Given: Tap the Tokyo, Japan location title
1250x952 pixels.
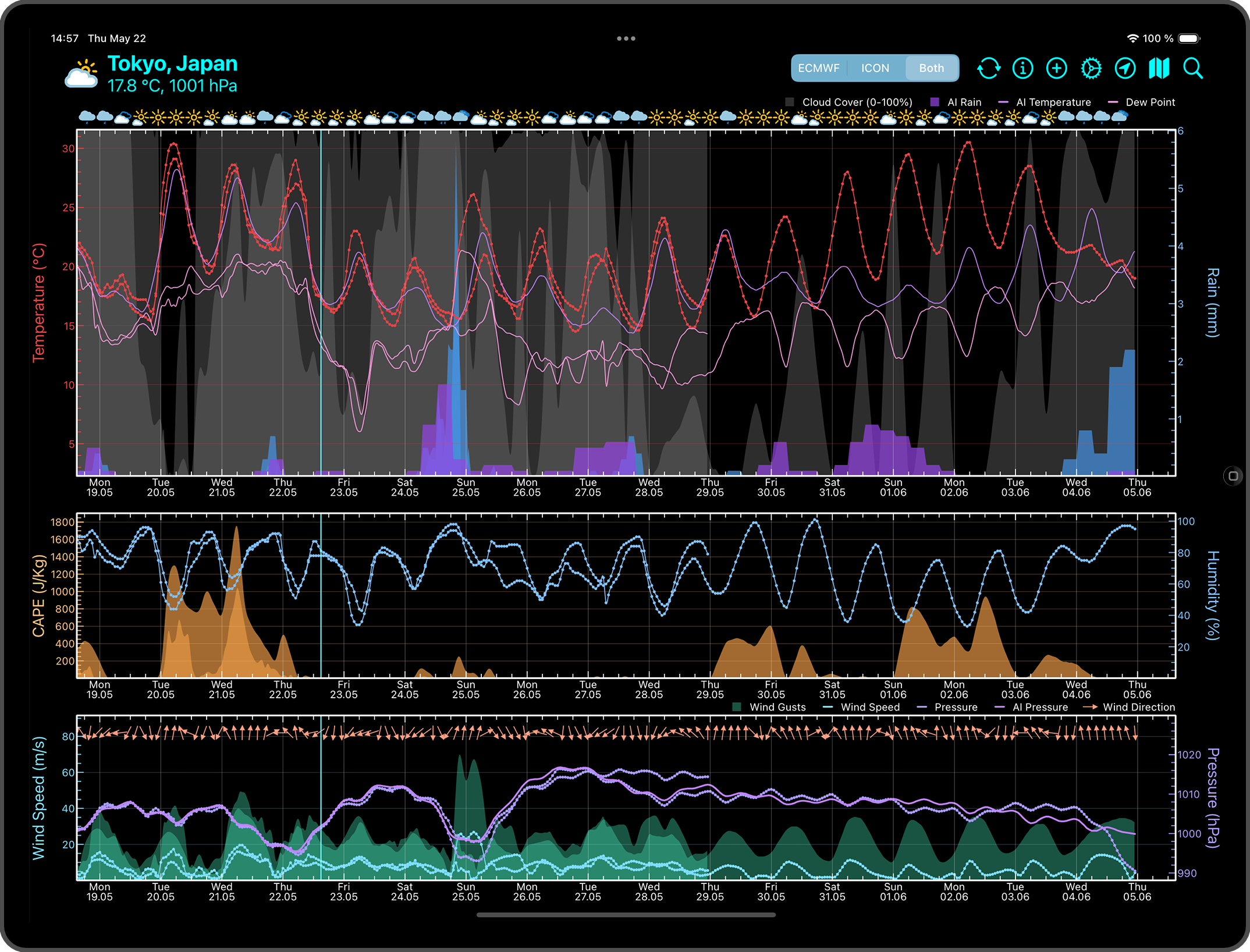Looking at the screenshot, I should 172,63.
